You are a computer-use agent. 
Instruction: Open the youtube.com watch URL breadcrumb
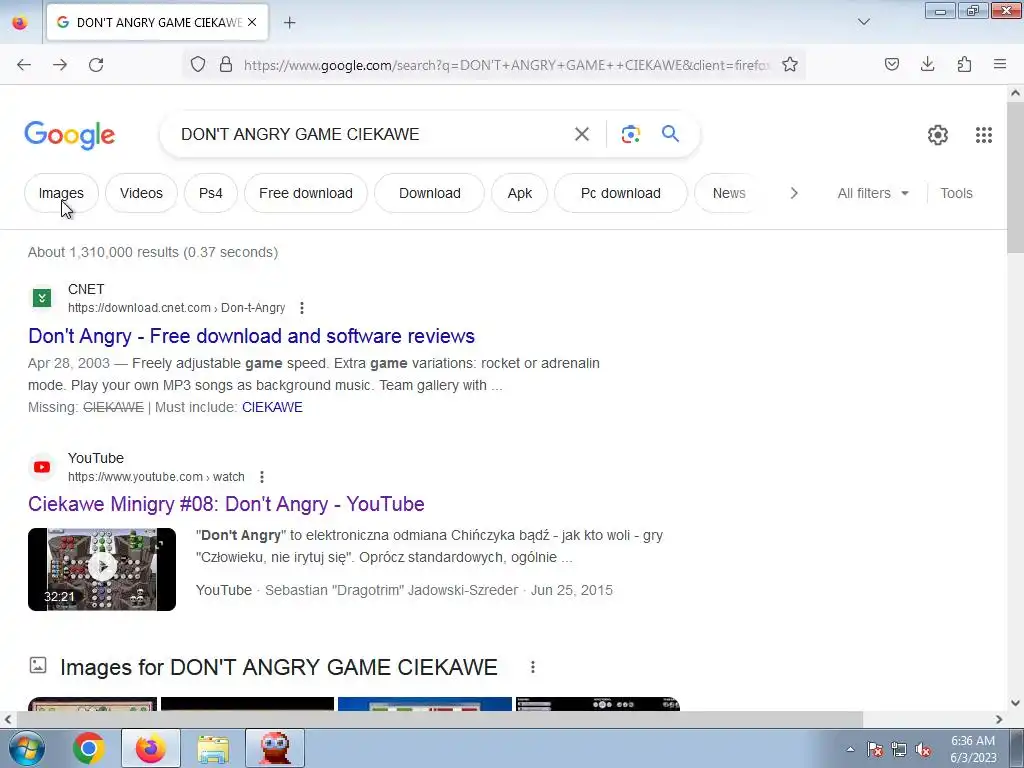click(156, 477)
